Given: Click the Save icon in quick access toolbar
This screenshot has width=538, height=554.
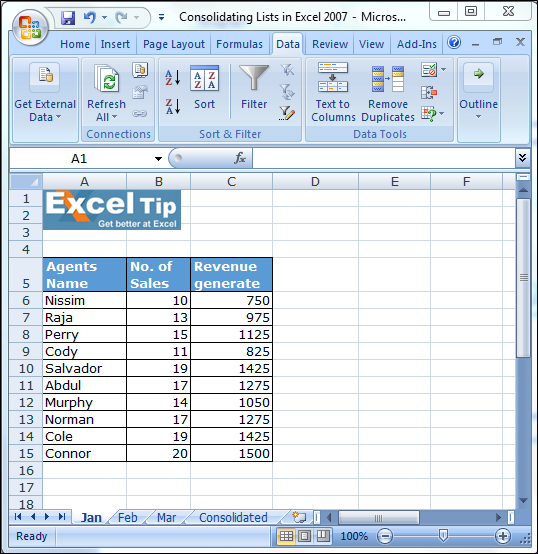Looking at the screenshot, I should click(68, 17).
